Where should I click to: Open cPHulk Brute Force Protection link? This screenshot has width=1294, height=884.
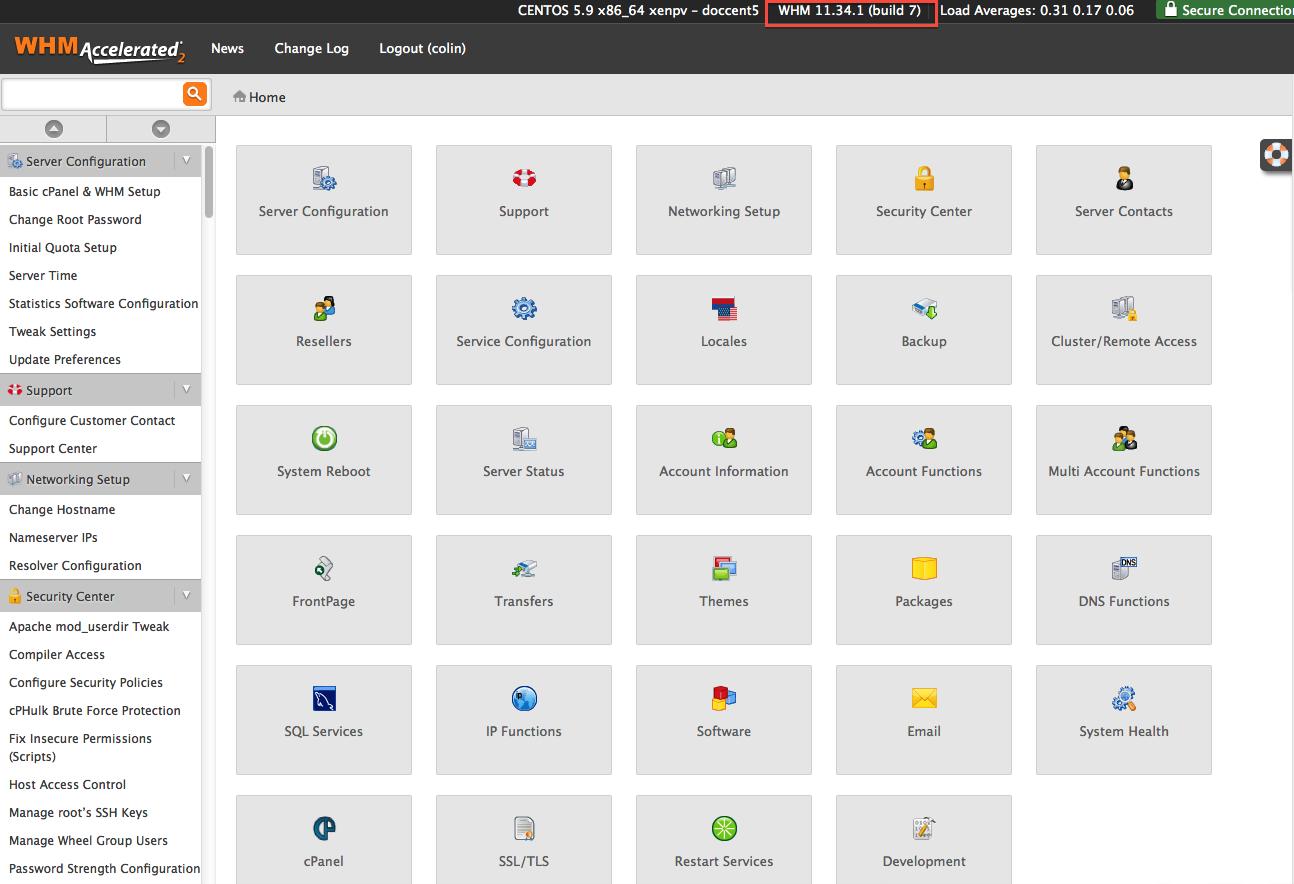pos(95,711)
